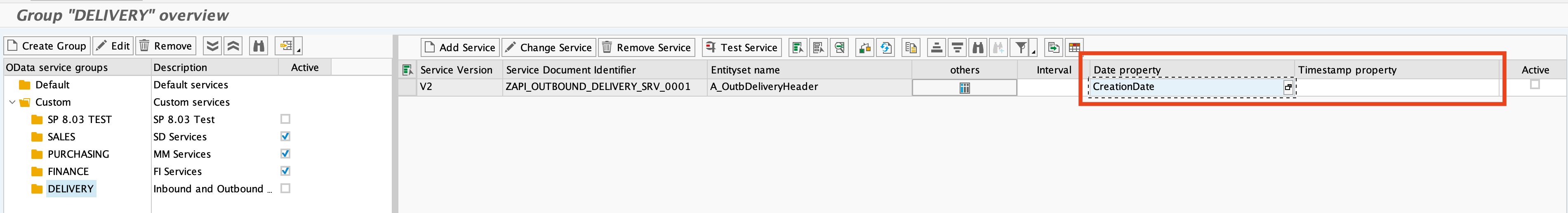Collapse the Custom folder node

12,102
